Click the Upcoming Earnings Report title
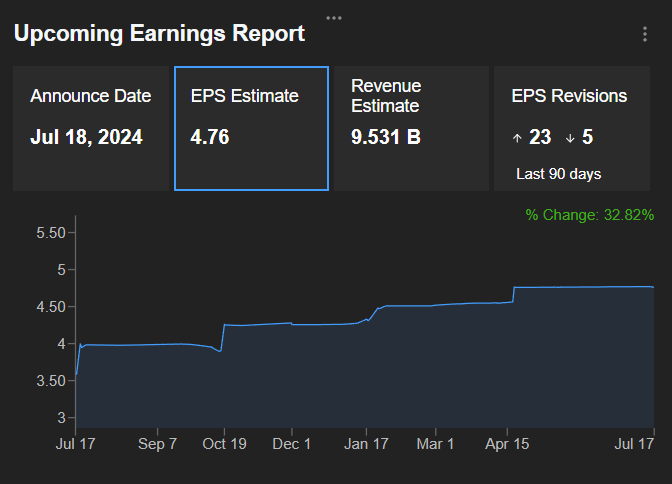672x484 pixels. pos(159,33)
